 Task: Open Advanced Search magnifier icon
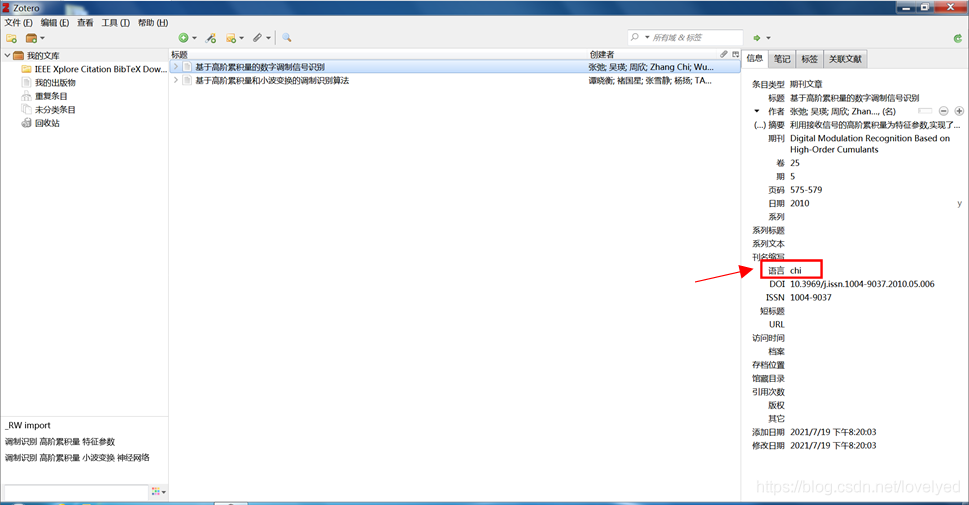pyautogui.click(x=287, y=38)
